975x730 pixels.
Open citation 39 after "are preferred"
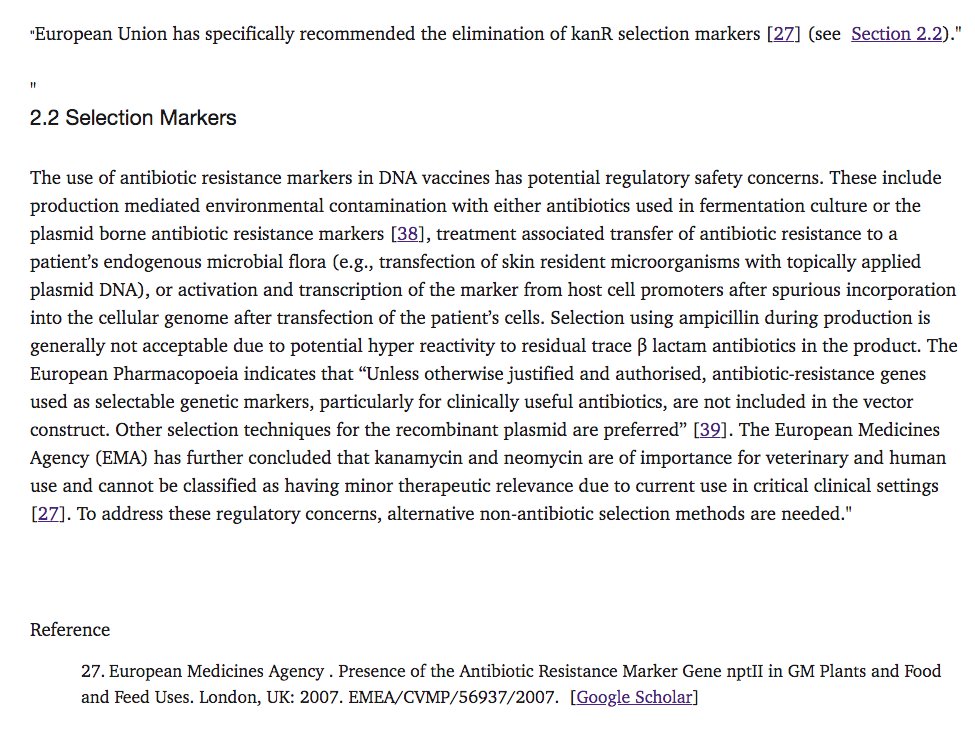click(713, 430)
